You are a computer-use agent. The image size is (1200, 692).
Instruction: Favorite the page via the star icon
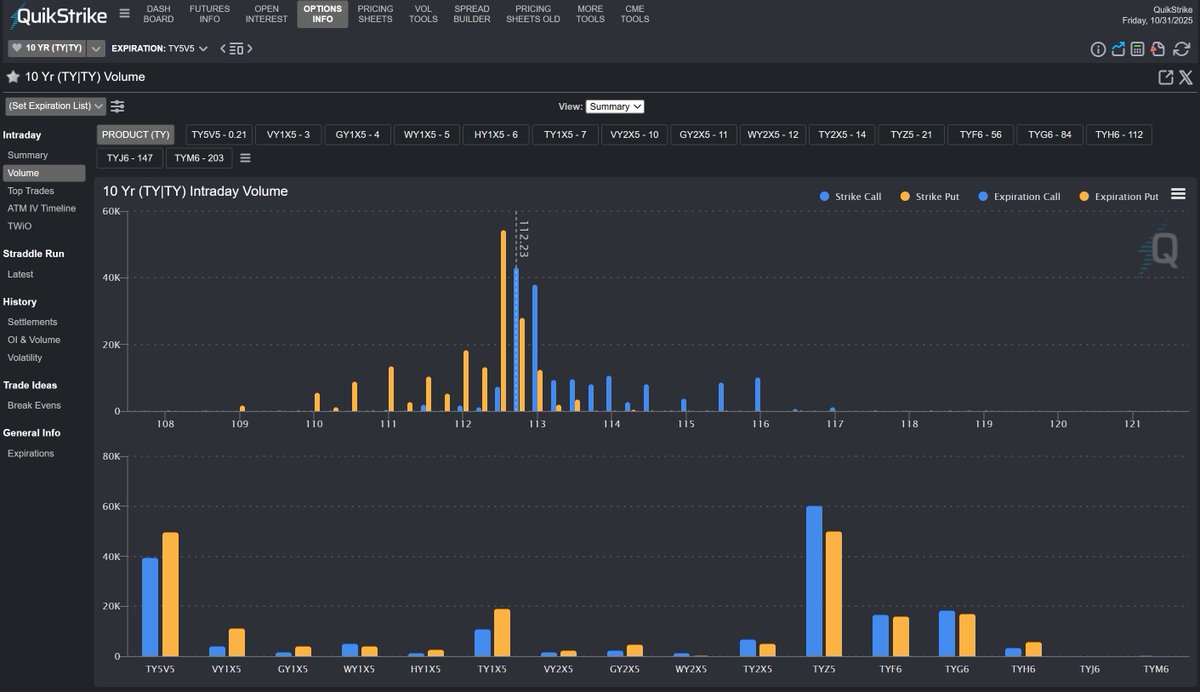[12, 76]
